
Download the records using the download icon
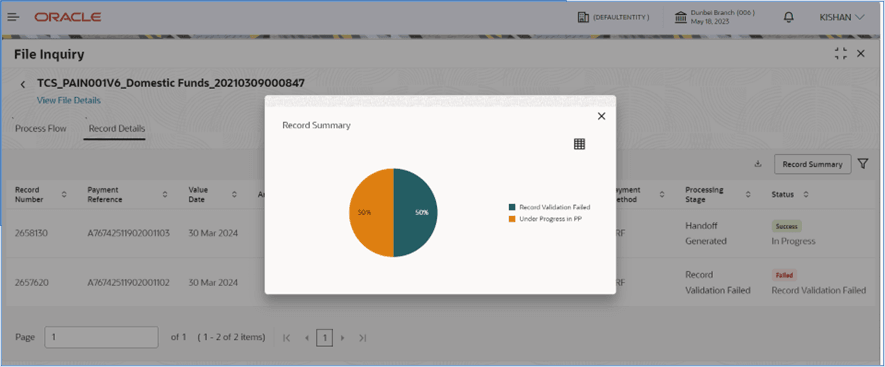(x=758, y=164)
